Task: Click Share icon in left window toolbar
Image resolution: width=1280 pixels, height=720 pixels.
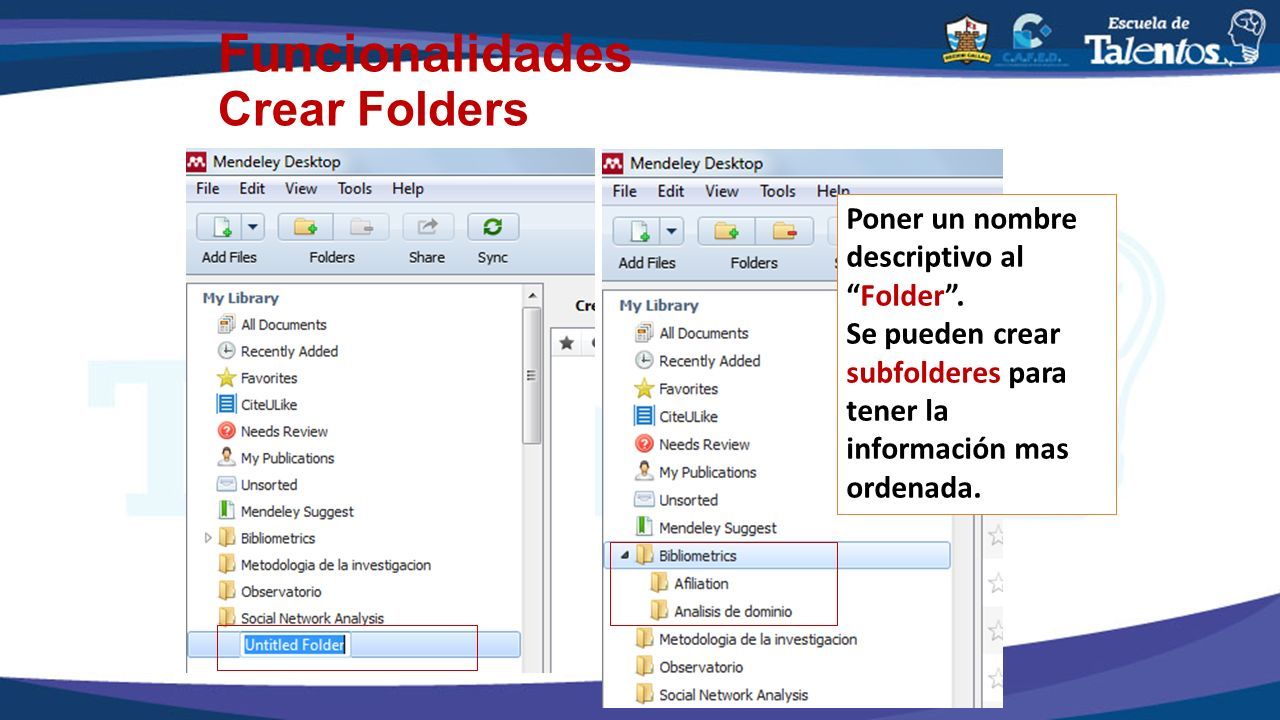Action: pos(428,227)
